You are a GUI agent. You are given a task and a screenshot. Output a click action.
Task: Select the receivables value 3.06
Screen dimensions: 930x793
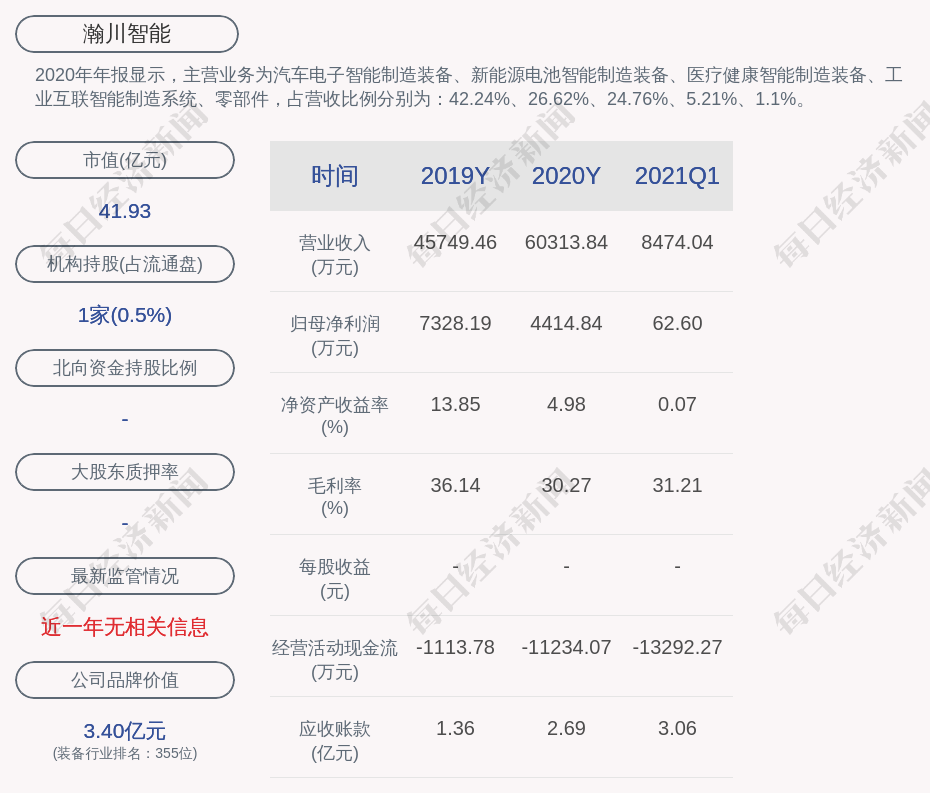pos(677,728)
